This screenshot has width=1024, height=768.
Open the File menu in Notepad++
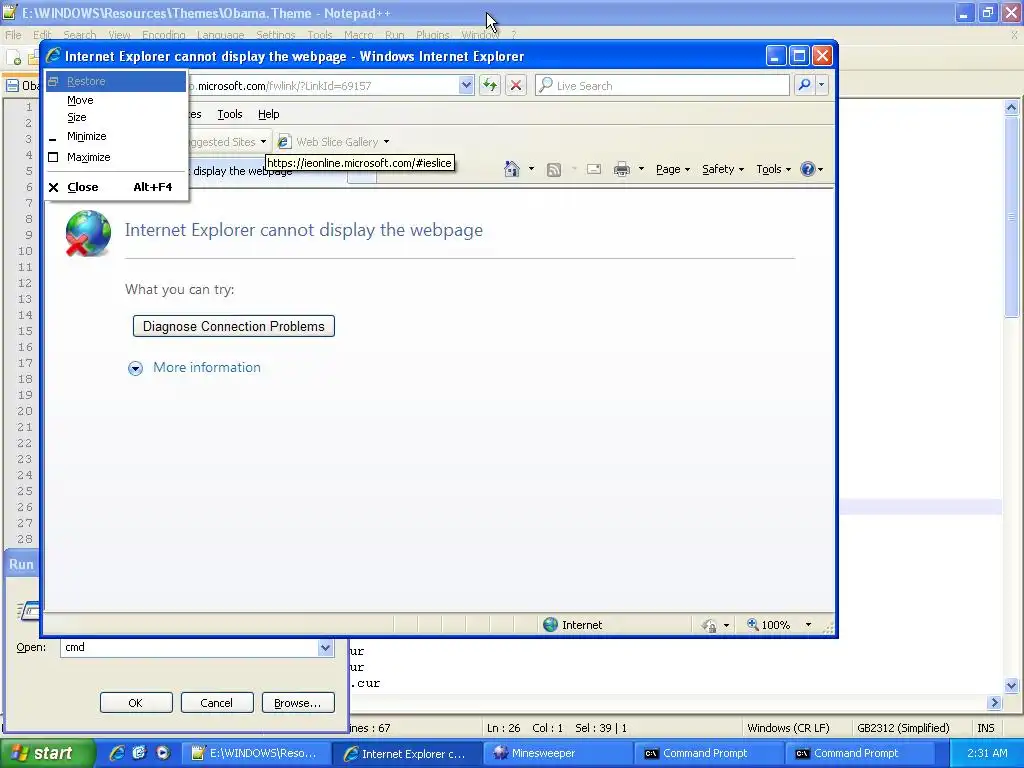point(13,35)
